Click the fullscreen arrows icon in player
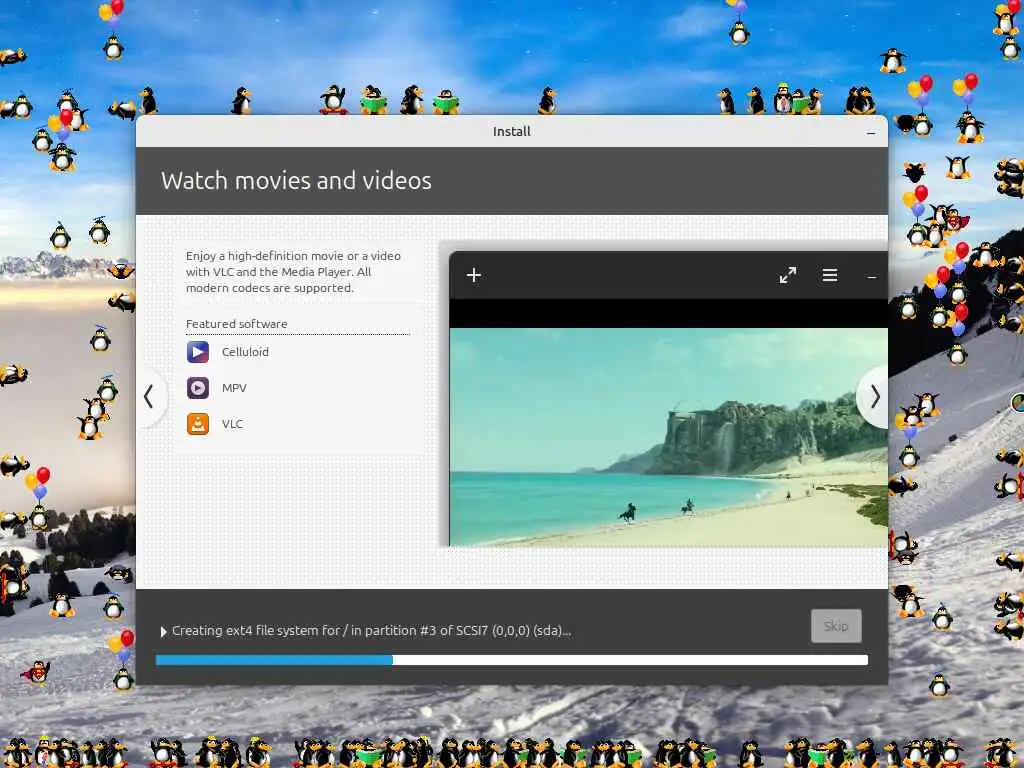Viewport: 1024px width, 768px height. pos(788,275)
